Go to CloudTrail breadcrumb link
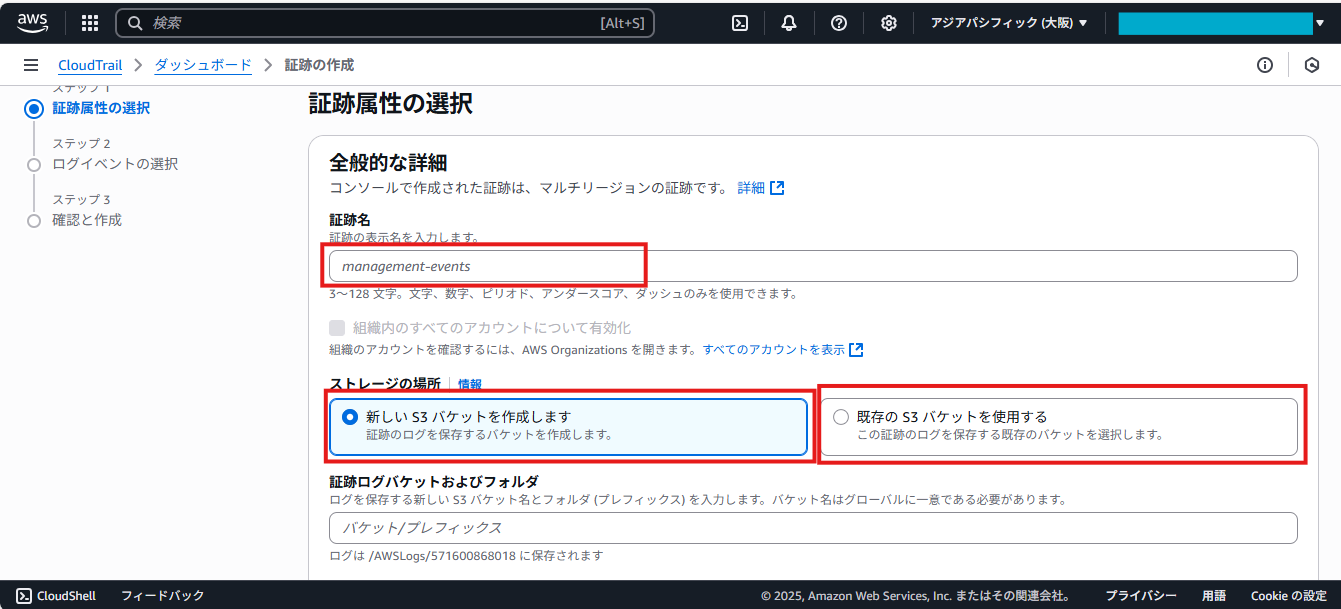Viewport: 1341px width, 609px height. (90, 65)
